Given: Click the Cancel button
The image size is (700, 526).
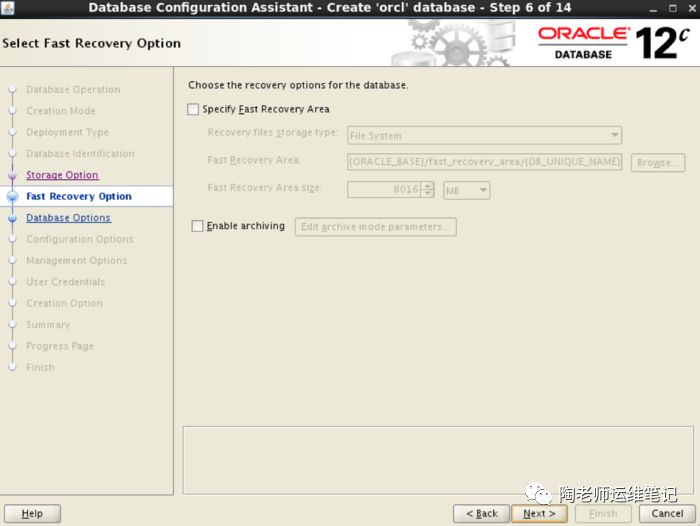Looking at the screenshot, I should pyautogui.click(x=667, y=513).
